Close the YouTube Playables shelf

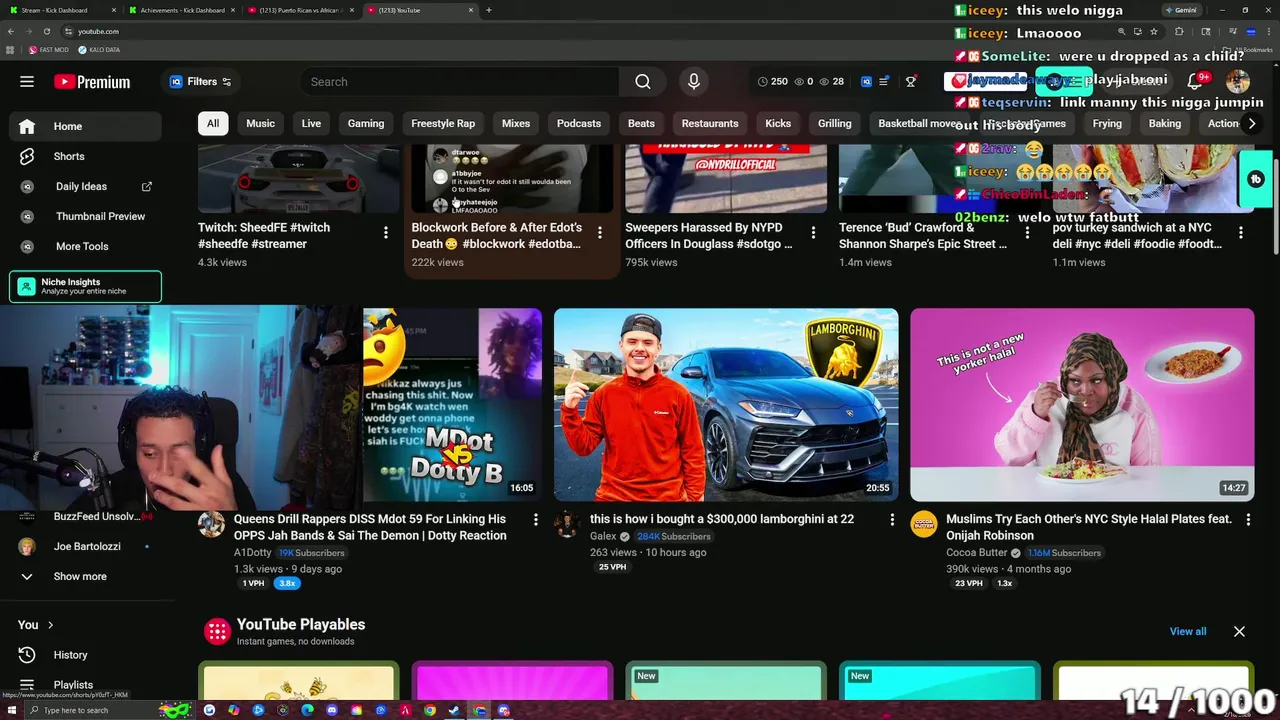click(x=1239, y=632)
